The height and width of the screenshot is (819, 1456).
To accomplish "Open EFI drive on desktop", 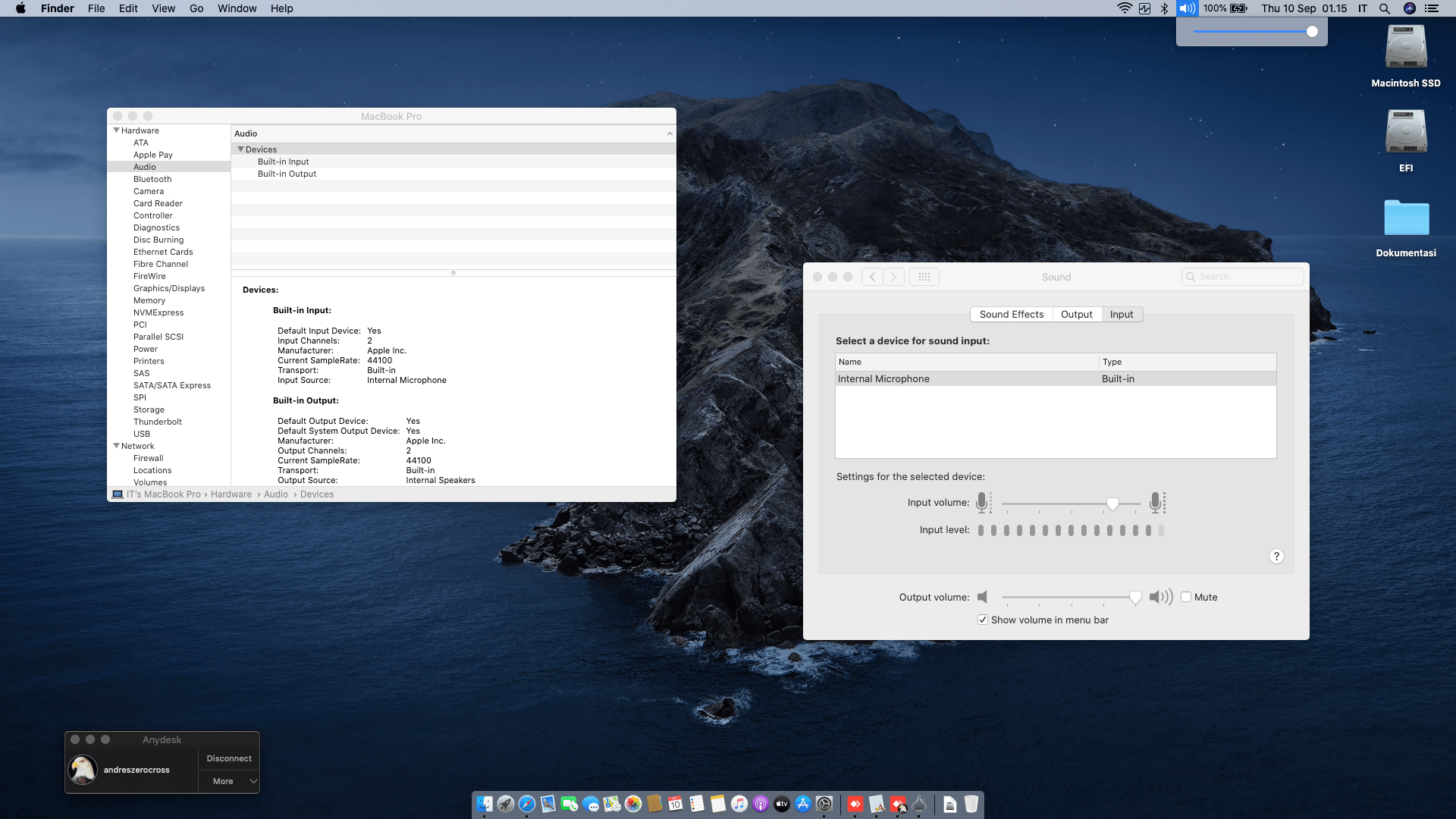I will [1406, 132].
